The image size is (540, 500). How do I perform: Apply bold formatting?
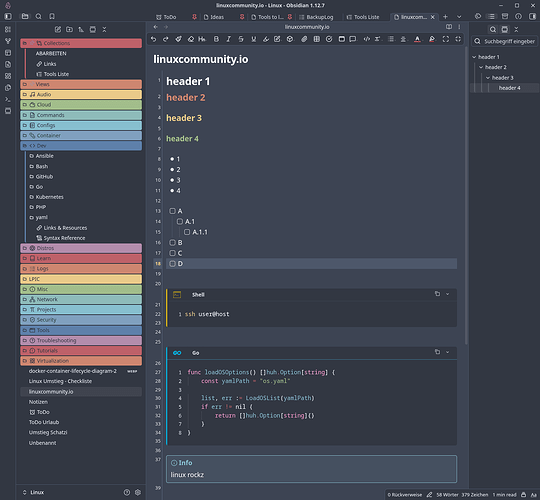coord(216,39)
